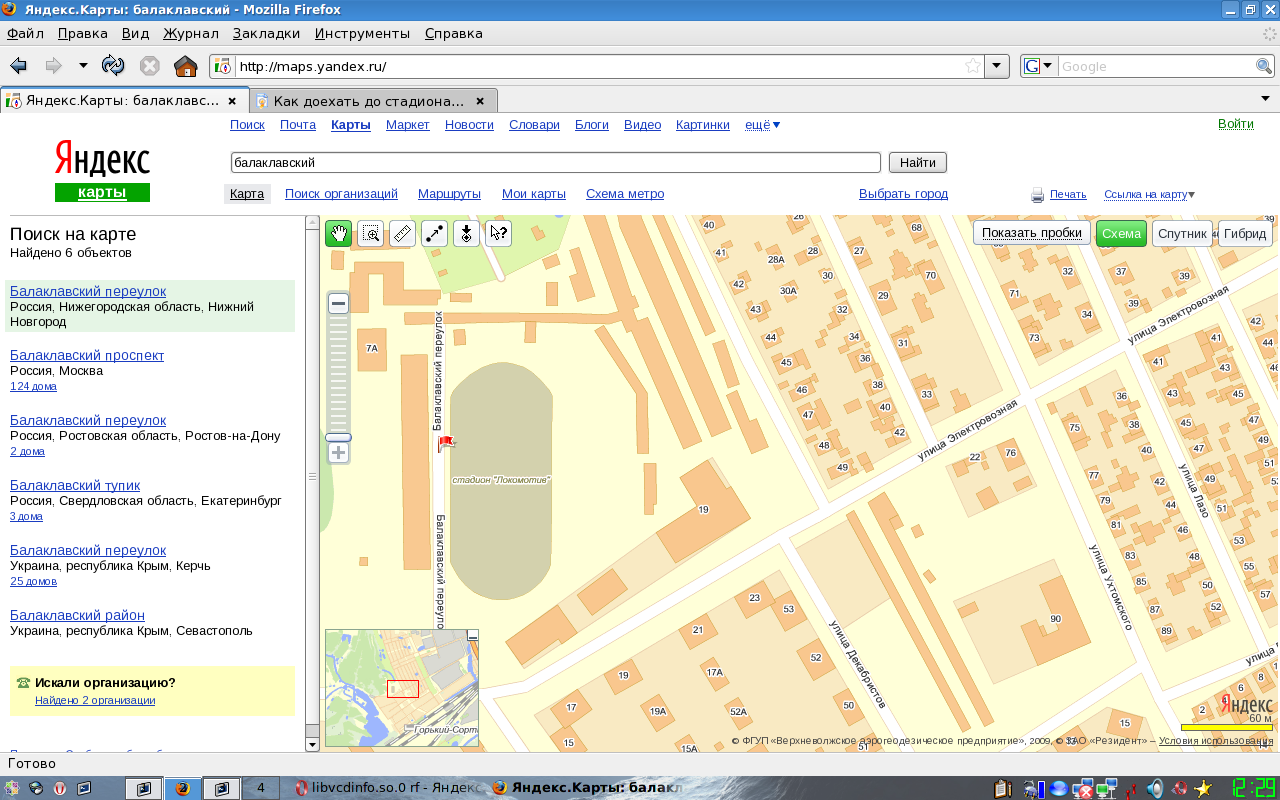
Task: Click results panel scroll down arrow
Action: (x=312, y=744)
